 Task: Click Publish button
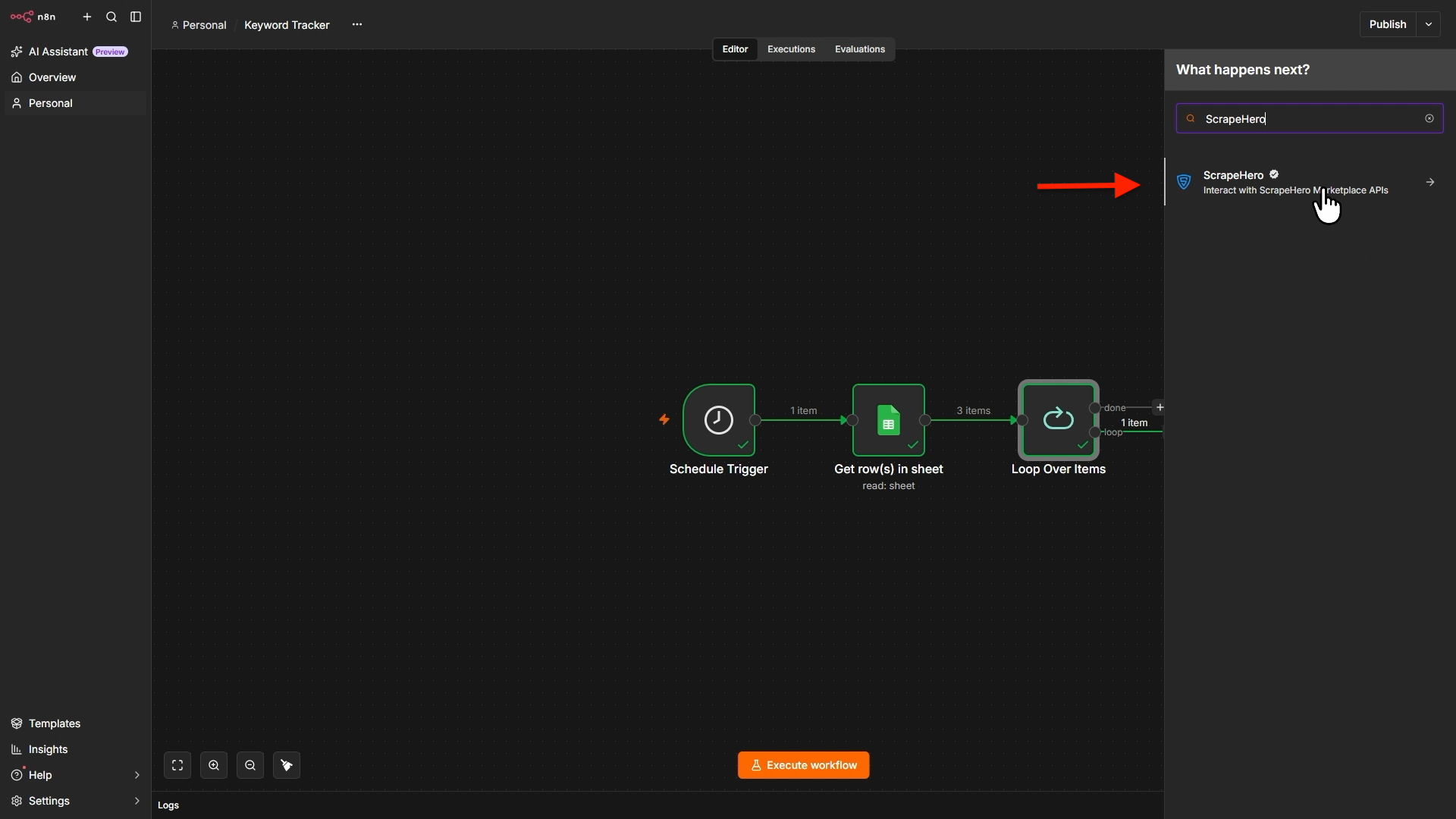pyautogui.click(x=1388, y=24)
